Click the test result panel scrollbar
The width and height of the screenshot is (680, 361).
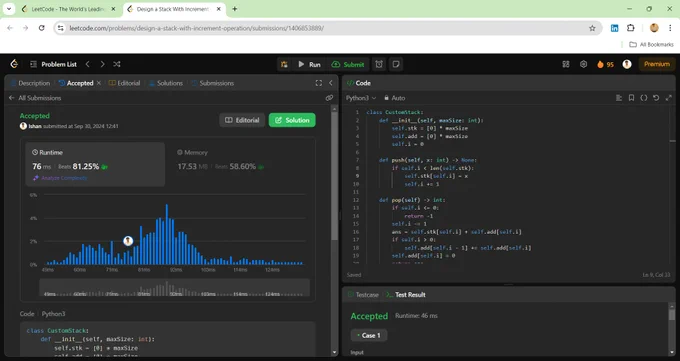pyautogui.click(x=672, y=315)
